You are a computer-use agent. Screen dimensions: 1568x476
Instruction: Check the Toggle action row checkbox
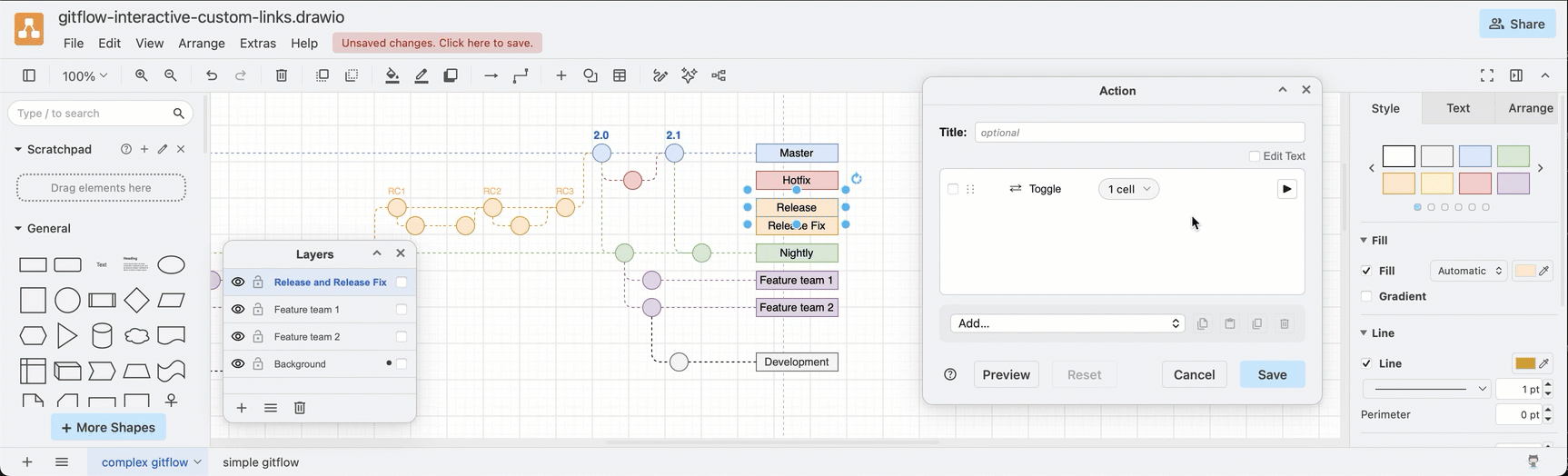(953, 189)
